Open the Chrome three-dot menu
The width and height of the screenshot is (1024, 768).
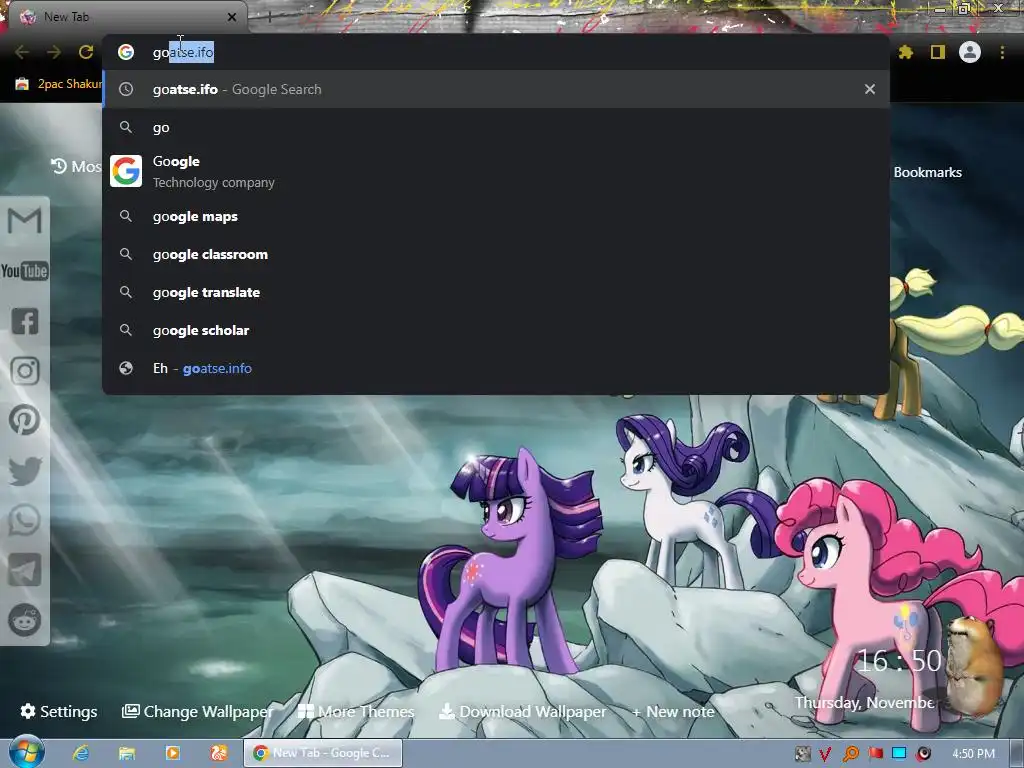point(1002,52)
